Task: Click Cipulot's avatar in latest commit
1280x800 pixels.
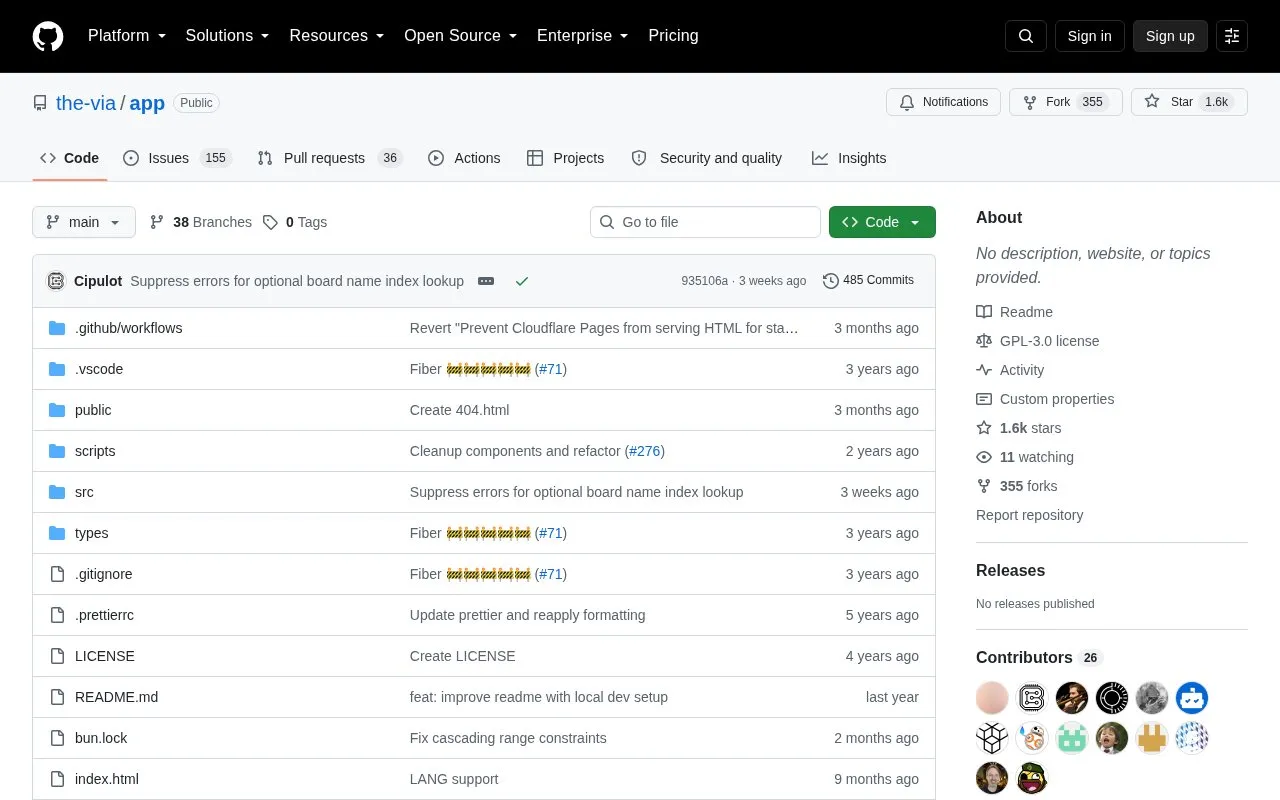Action: coord(56,281)
